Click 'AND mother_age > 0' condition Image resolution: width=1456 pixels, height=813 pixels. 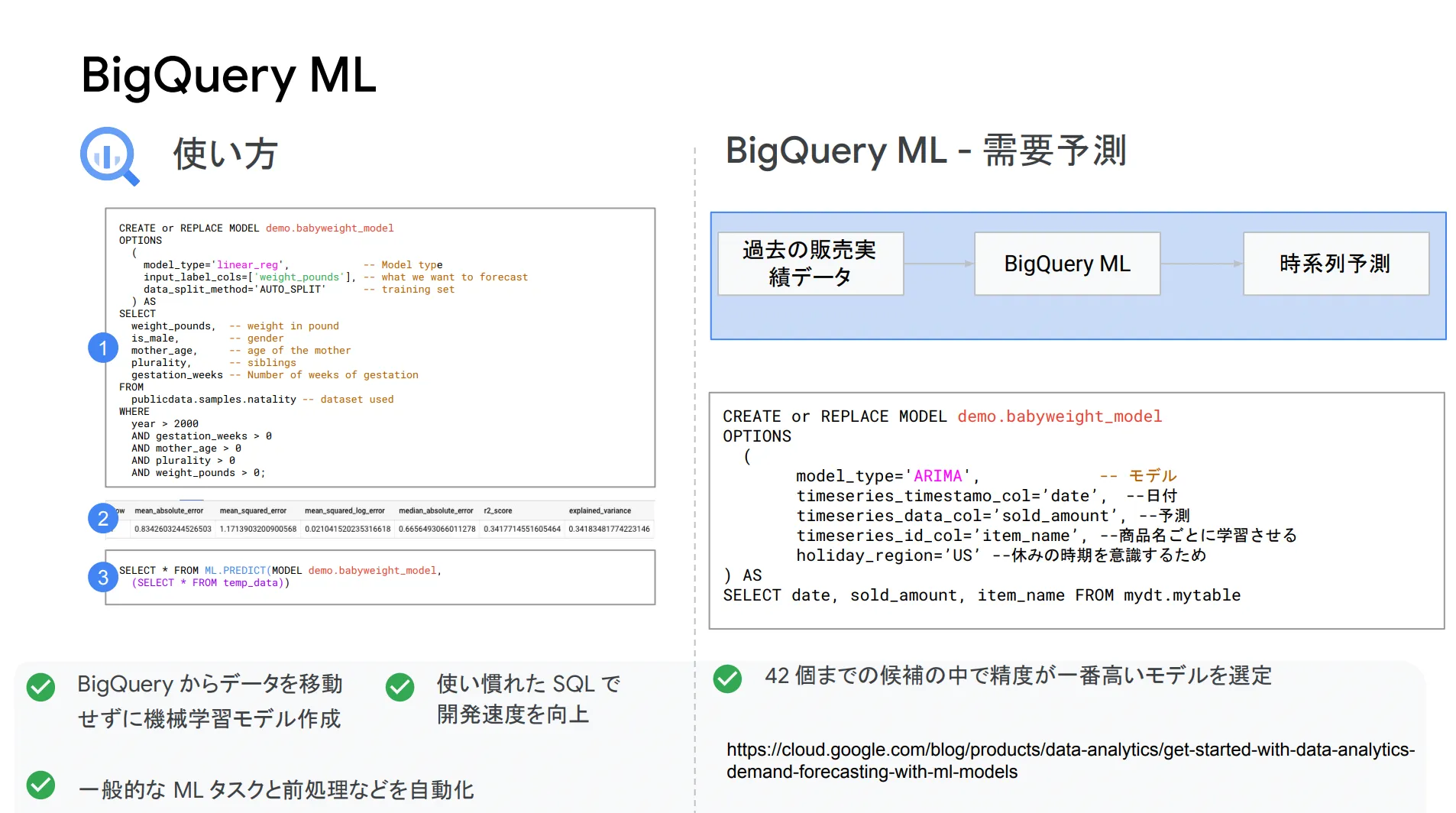[x=186, y=448]
